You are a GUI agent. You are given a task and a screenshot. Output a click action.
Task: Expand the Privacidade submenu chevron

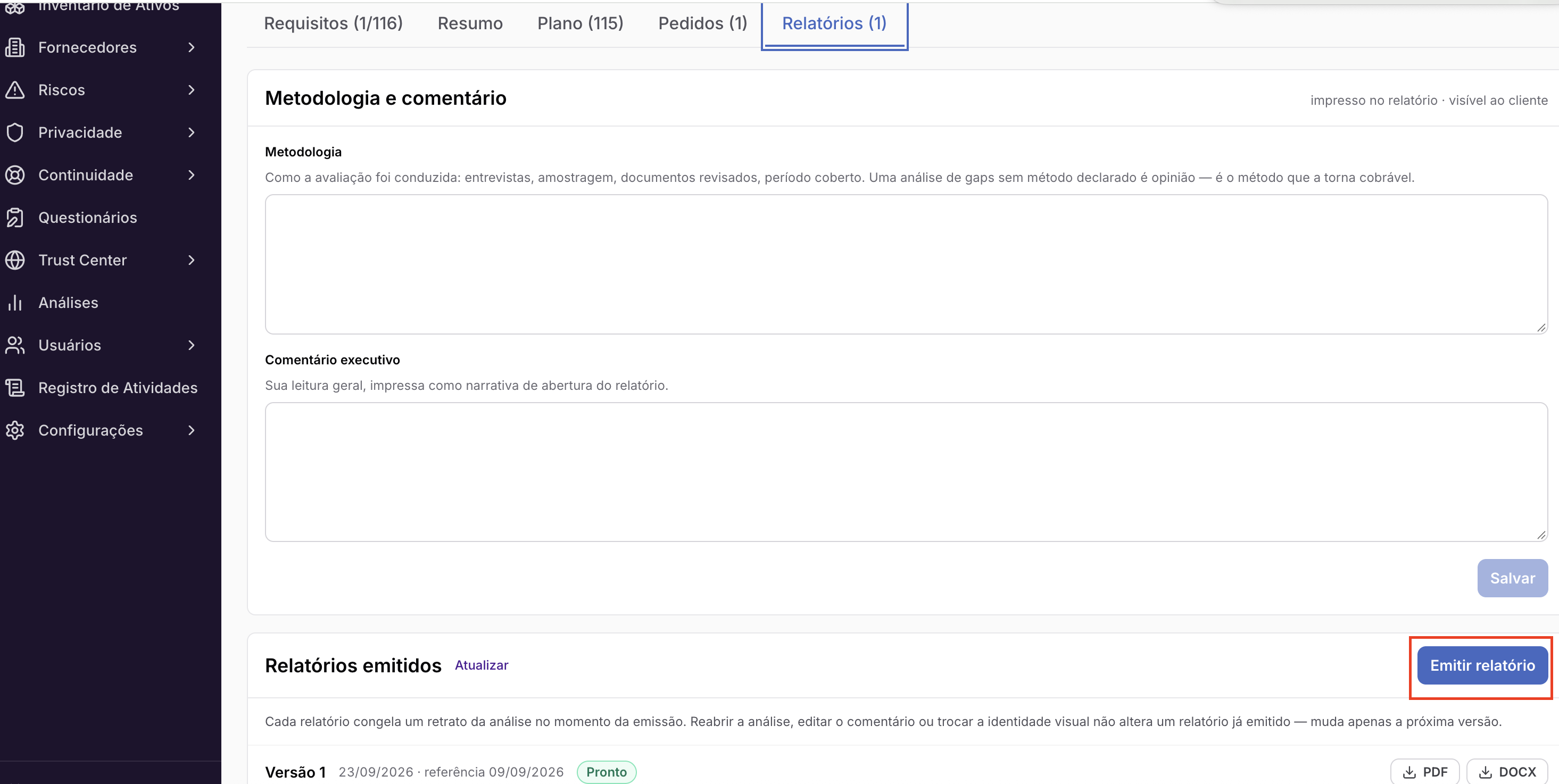click(x=192, y=132)
